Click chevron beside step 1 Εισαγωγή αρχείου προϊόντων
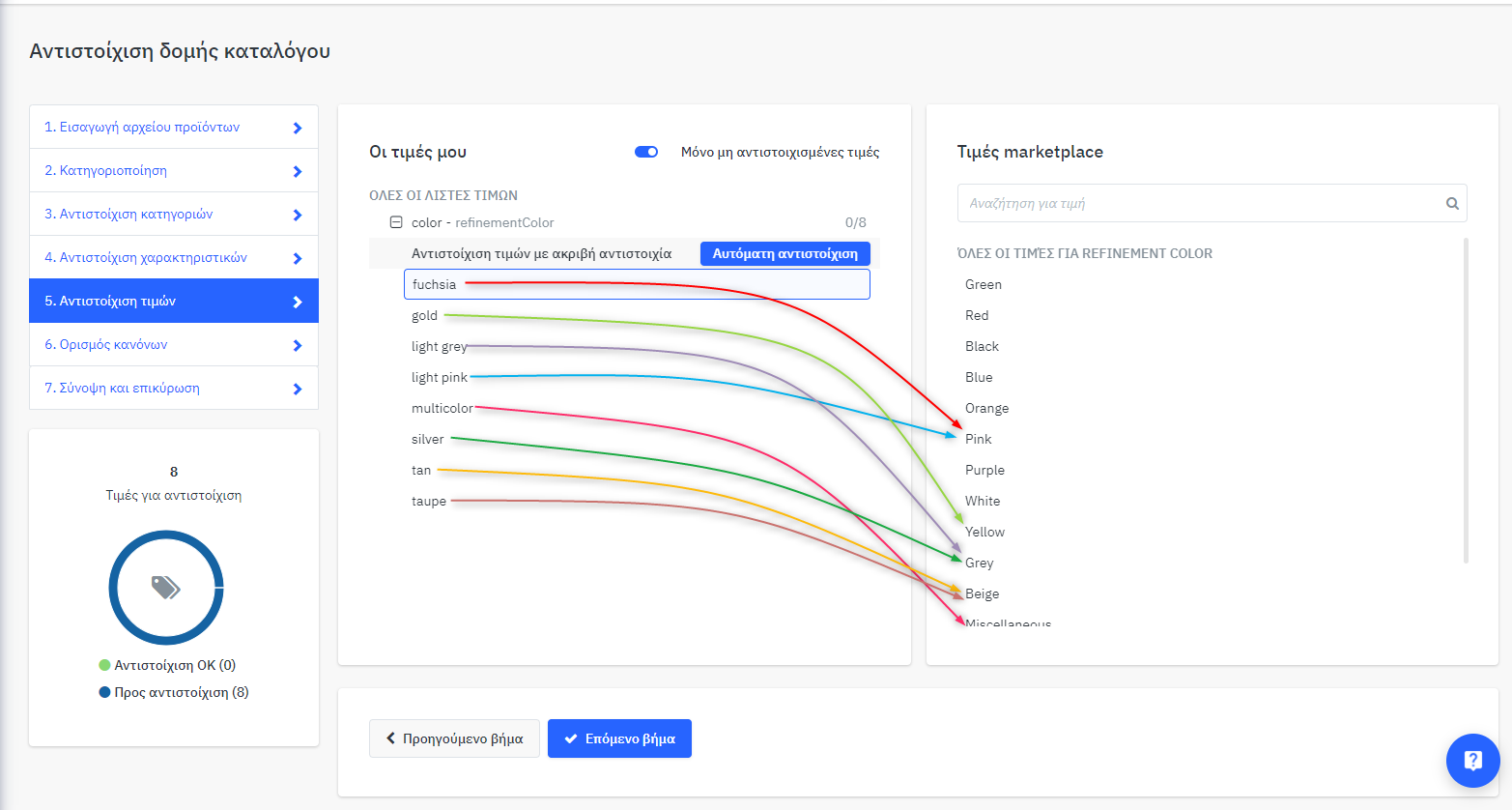The width and height of the screenshot is (1512, 810). (298, 128)
